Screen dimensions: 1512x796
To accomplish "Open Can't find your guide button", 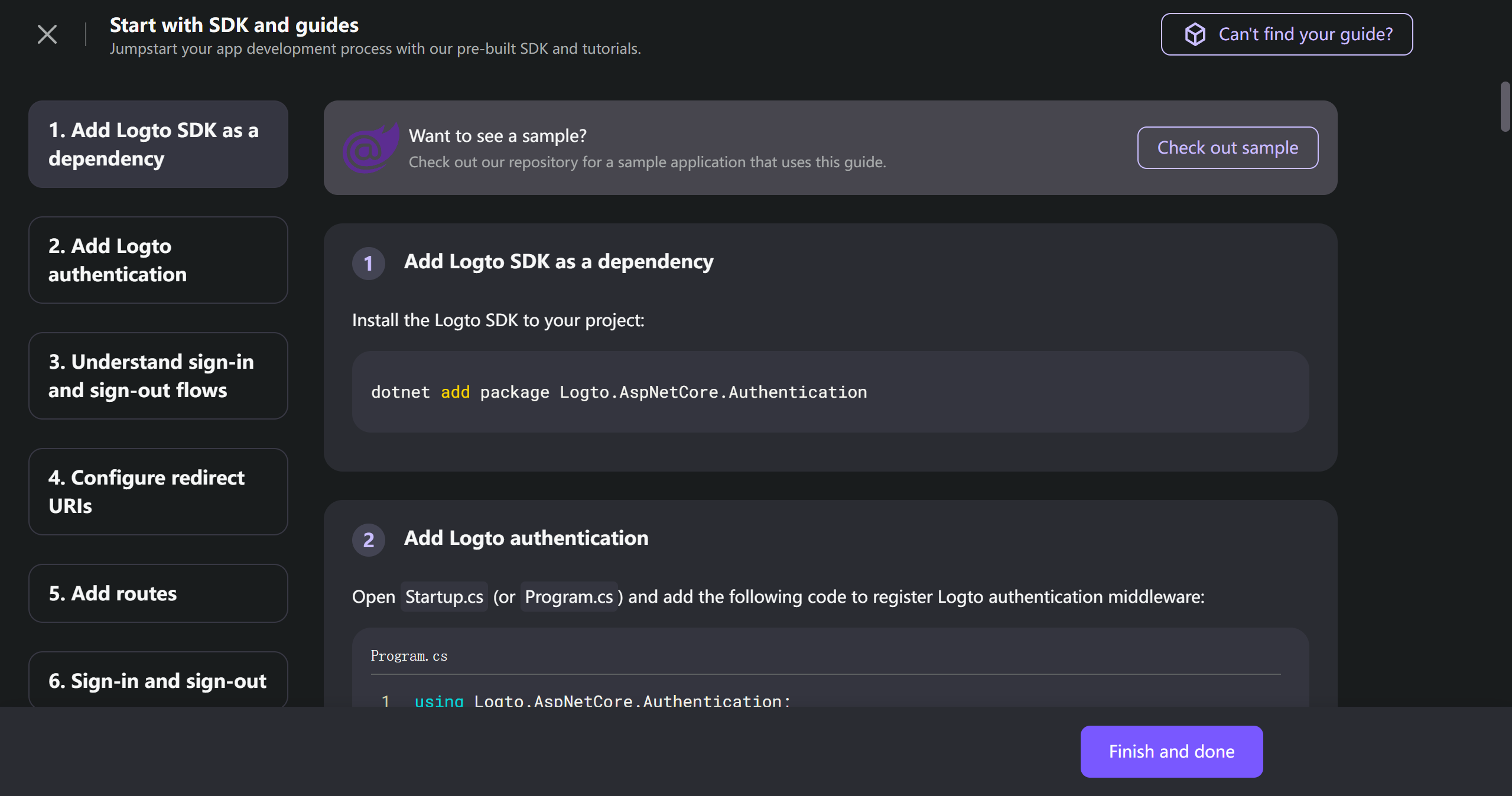I will click(1286, 34).
